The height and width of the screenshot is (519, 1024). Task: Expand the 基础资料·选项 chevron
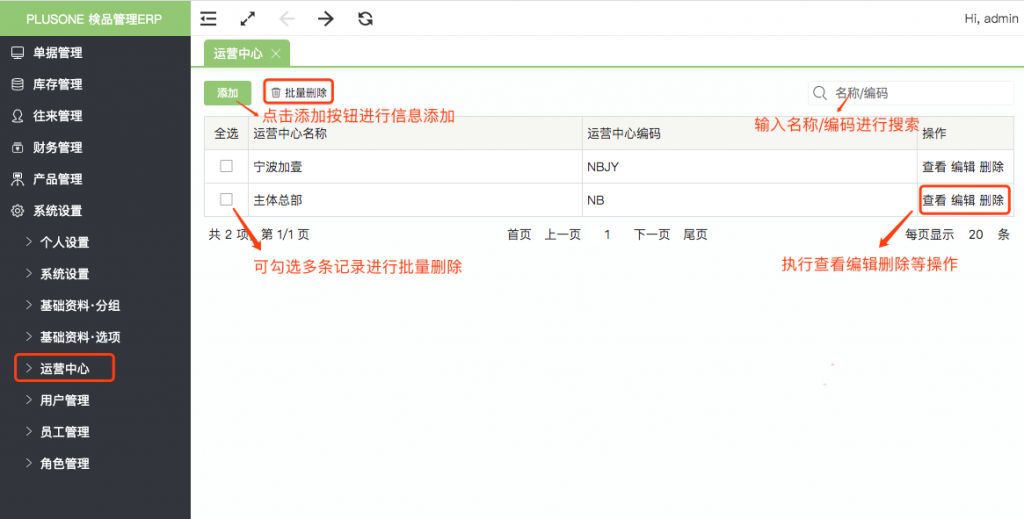pos(29,337)
